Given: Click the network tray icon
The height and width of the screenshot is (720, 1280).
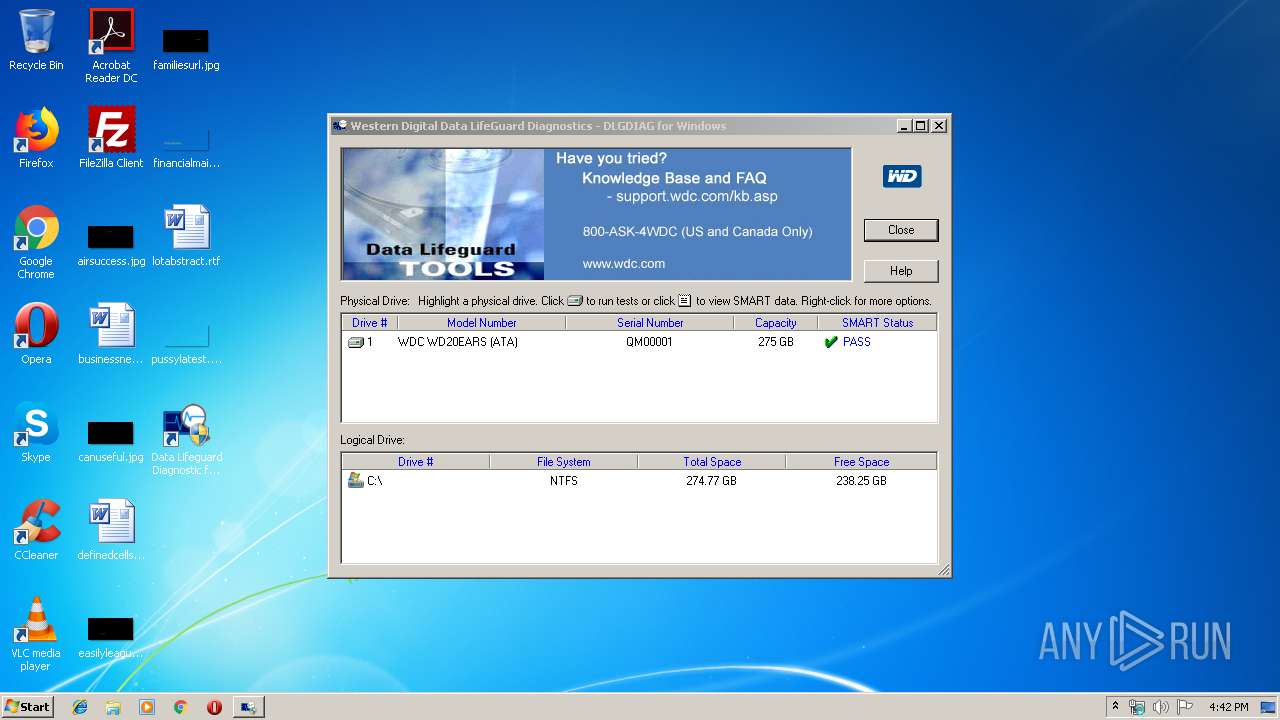Looking at the screenshot, I should click(1137, 707).
